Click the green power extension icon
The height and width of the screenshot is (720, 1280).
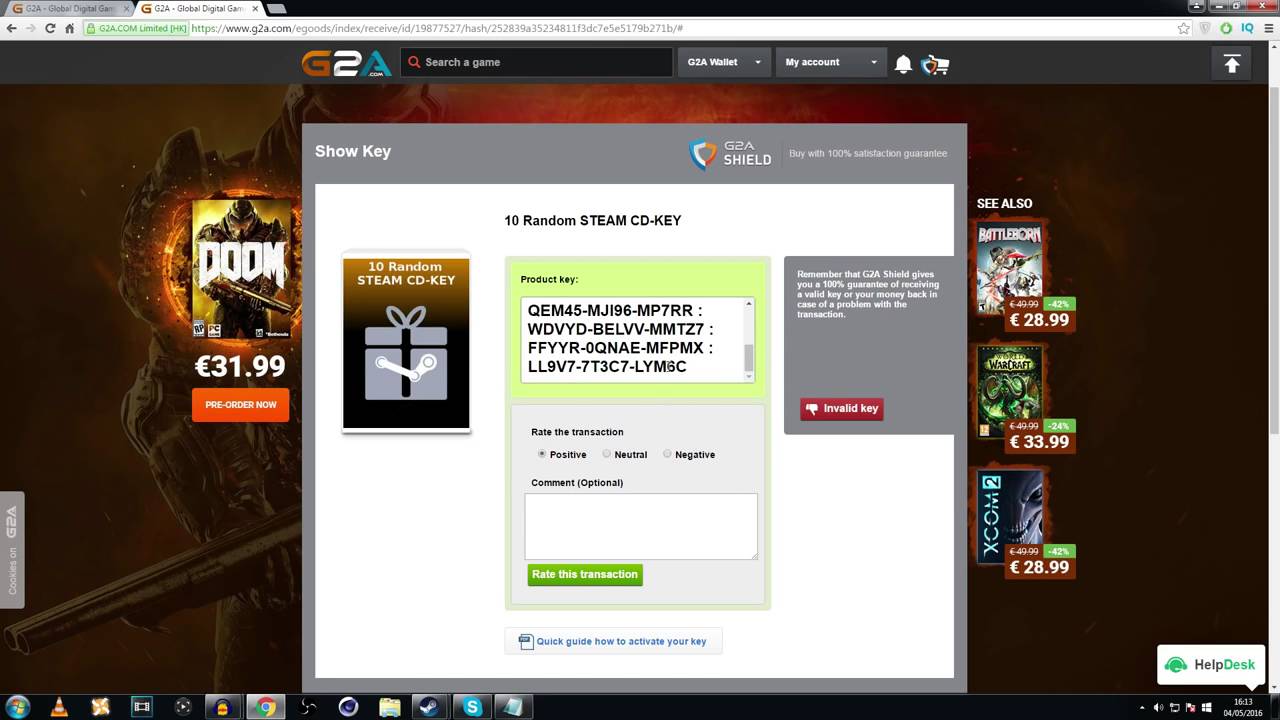tap(1226, 29)
